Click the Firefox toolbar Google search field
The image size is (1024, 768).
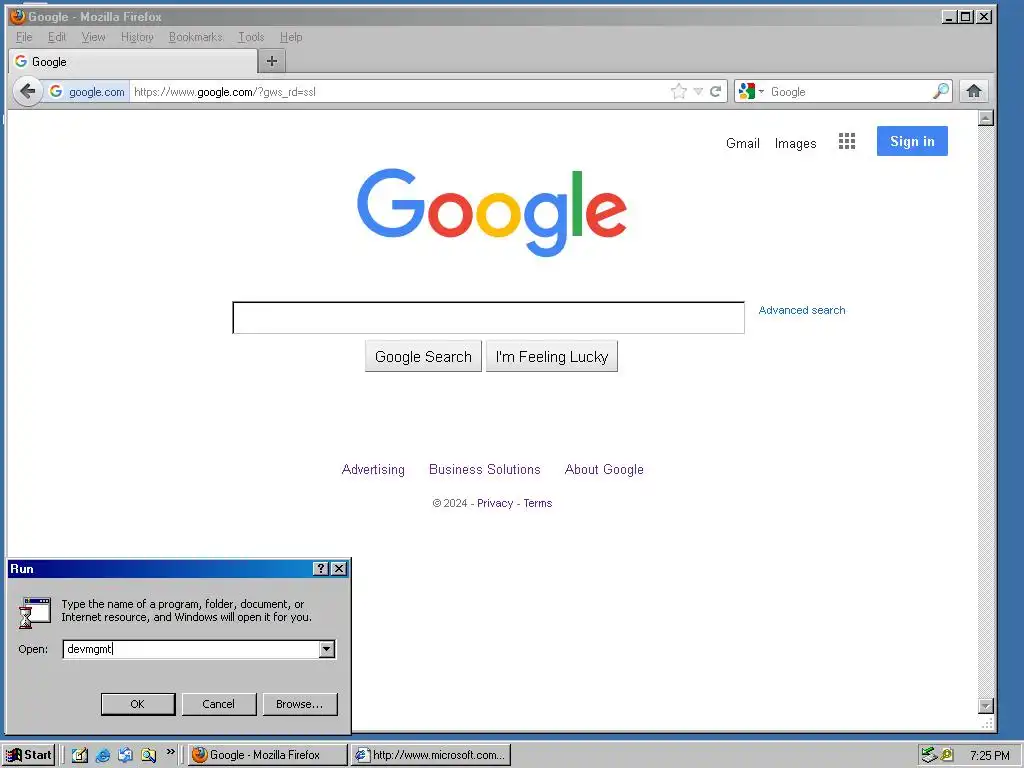pos(848,91)
